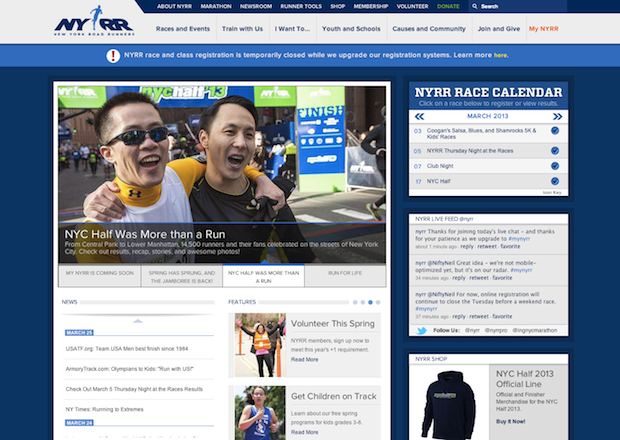Retweet the tweet about mobile-optimized
620x440 pixels.
(x=479, y=278)
